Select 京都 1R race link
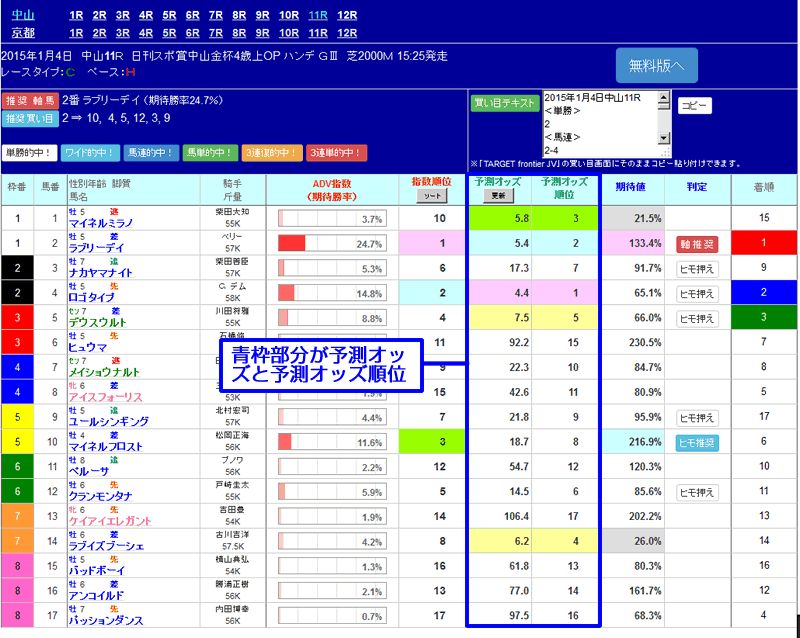The image size is (800, 638). (76, 33)
